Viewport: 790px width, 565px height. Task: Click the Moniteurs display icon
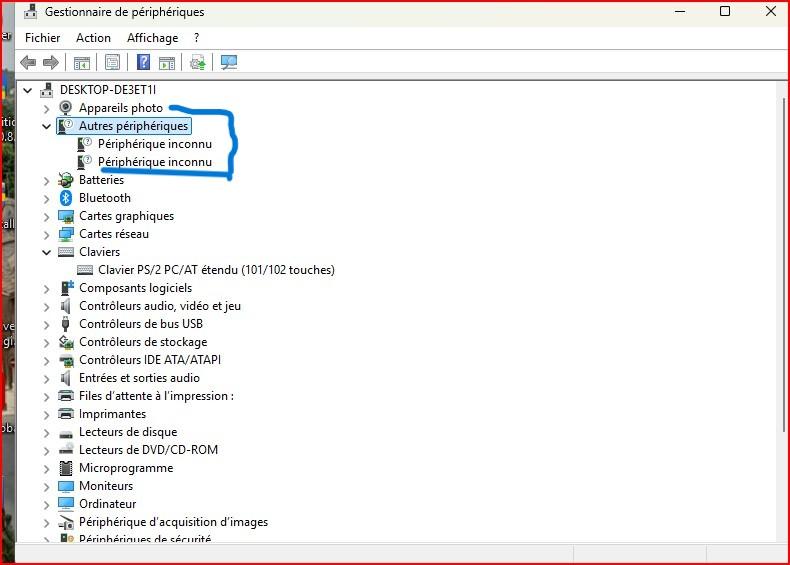(66, 486)
